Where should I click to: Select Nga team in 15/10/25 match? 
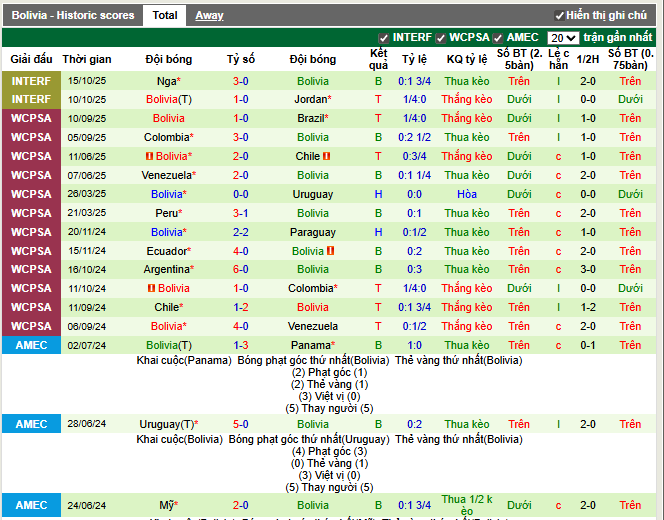tap(166, 81)
